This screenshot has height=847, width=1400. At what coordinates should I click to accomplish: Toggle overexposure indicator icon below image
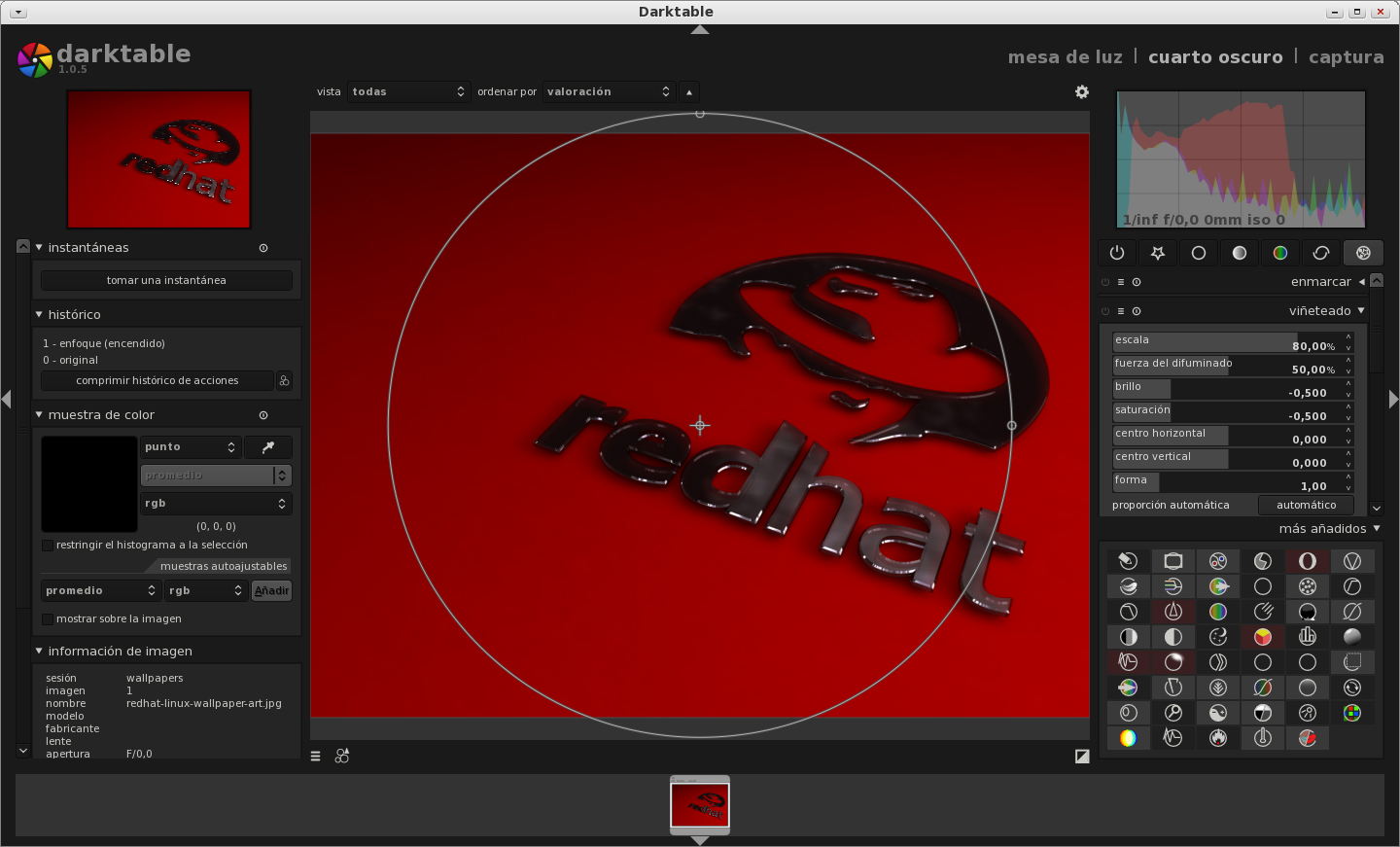point(1082,756)
